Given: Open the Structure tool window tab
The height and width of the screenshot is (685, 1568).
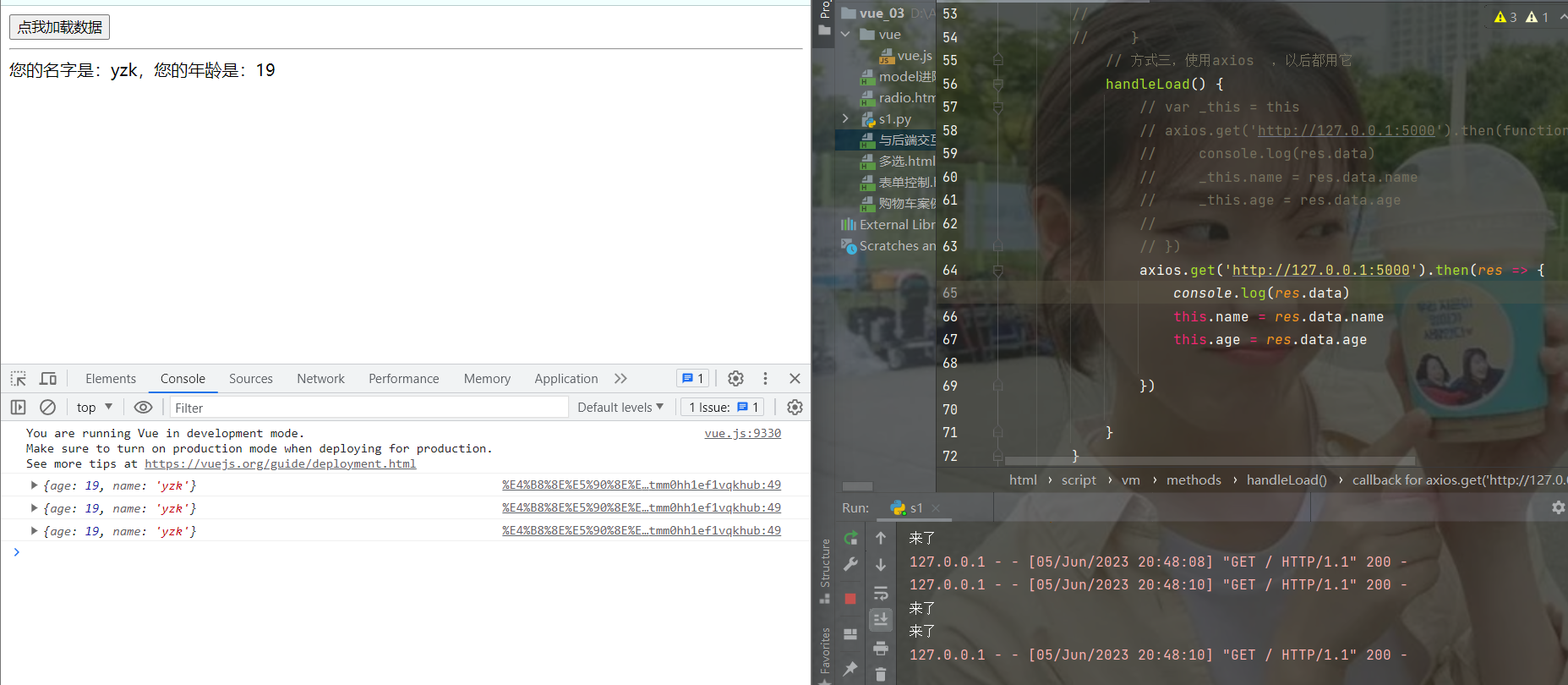Looking at the screenshot, I should [x=825, y=571].
